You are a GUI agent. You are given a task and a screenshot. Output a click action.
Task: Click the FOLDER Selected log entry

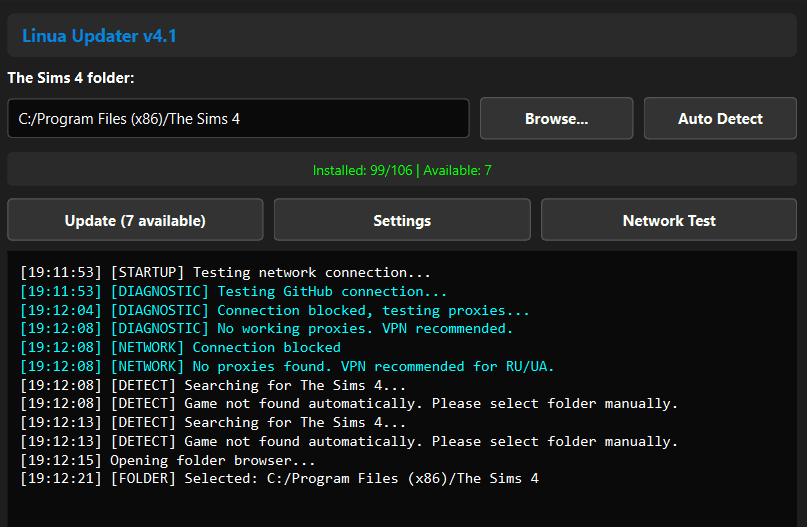279,478
